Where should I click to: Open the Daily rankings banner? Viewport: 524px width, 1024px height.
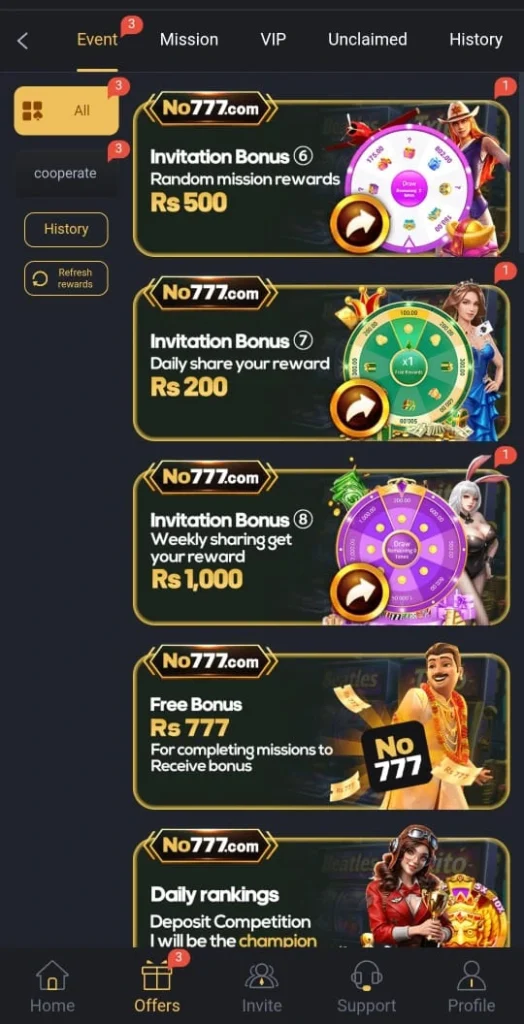pyautogui.click(x=321, y=888)
